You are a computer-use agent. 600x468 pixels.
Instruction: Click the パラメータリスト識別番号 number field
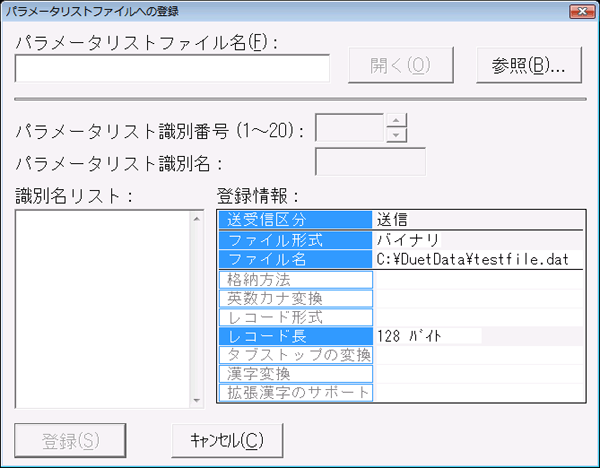tap(350, 128)
